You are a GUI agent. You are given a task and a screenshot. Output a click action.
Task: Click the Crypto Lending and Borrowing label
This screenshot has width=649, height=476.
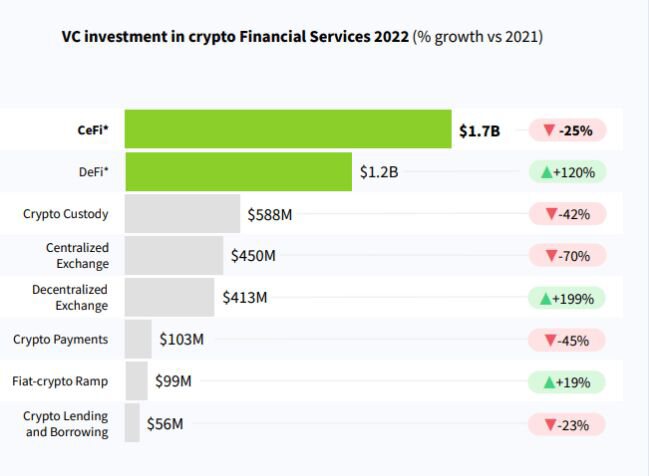(67, 424)
